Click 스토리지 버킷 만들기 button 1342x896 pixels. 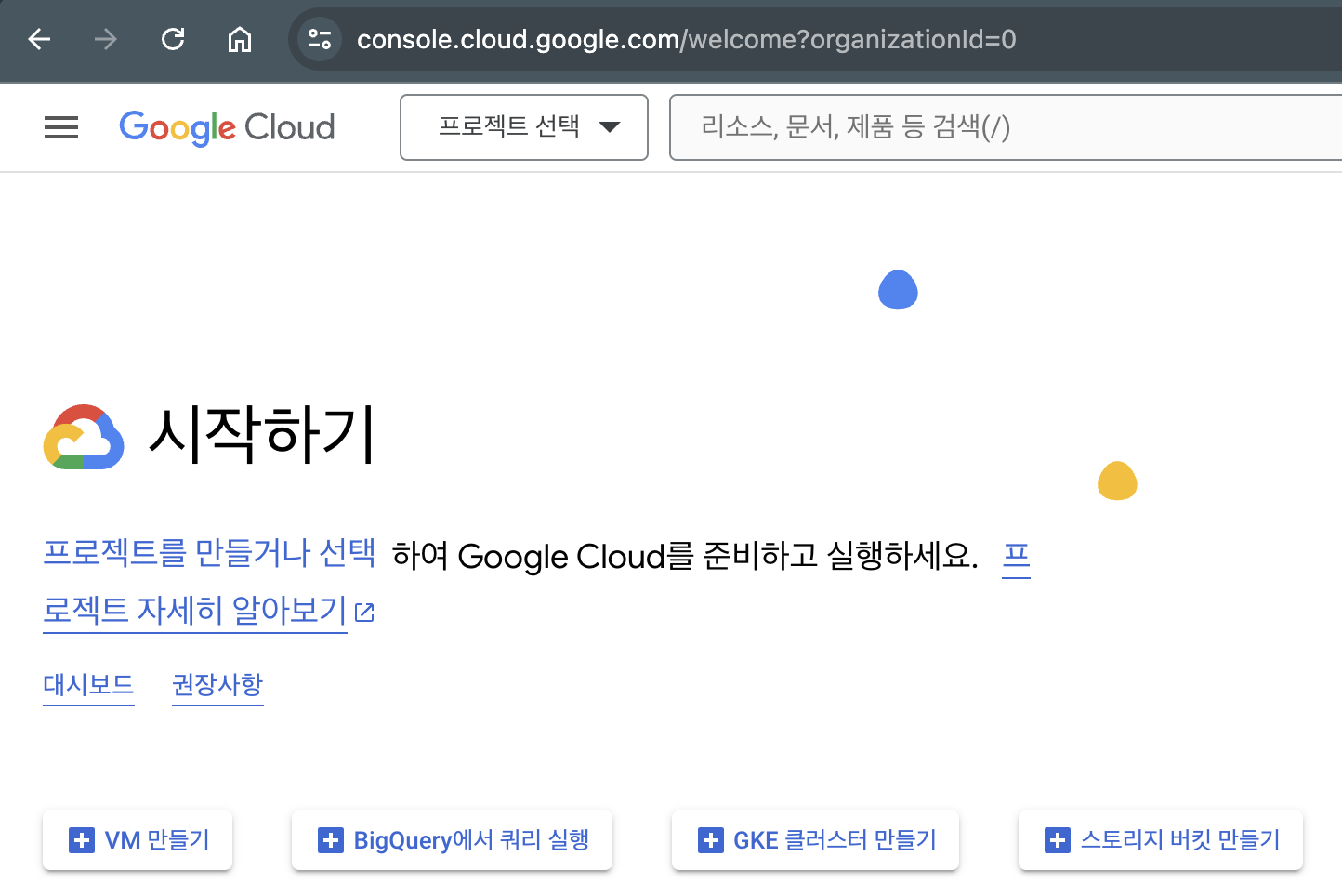[x=1161, y=840]
